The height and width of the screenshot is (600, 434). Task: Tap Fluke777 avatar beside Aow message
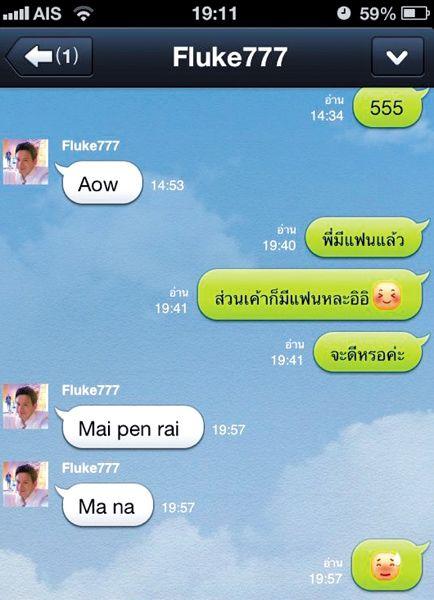26,162
